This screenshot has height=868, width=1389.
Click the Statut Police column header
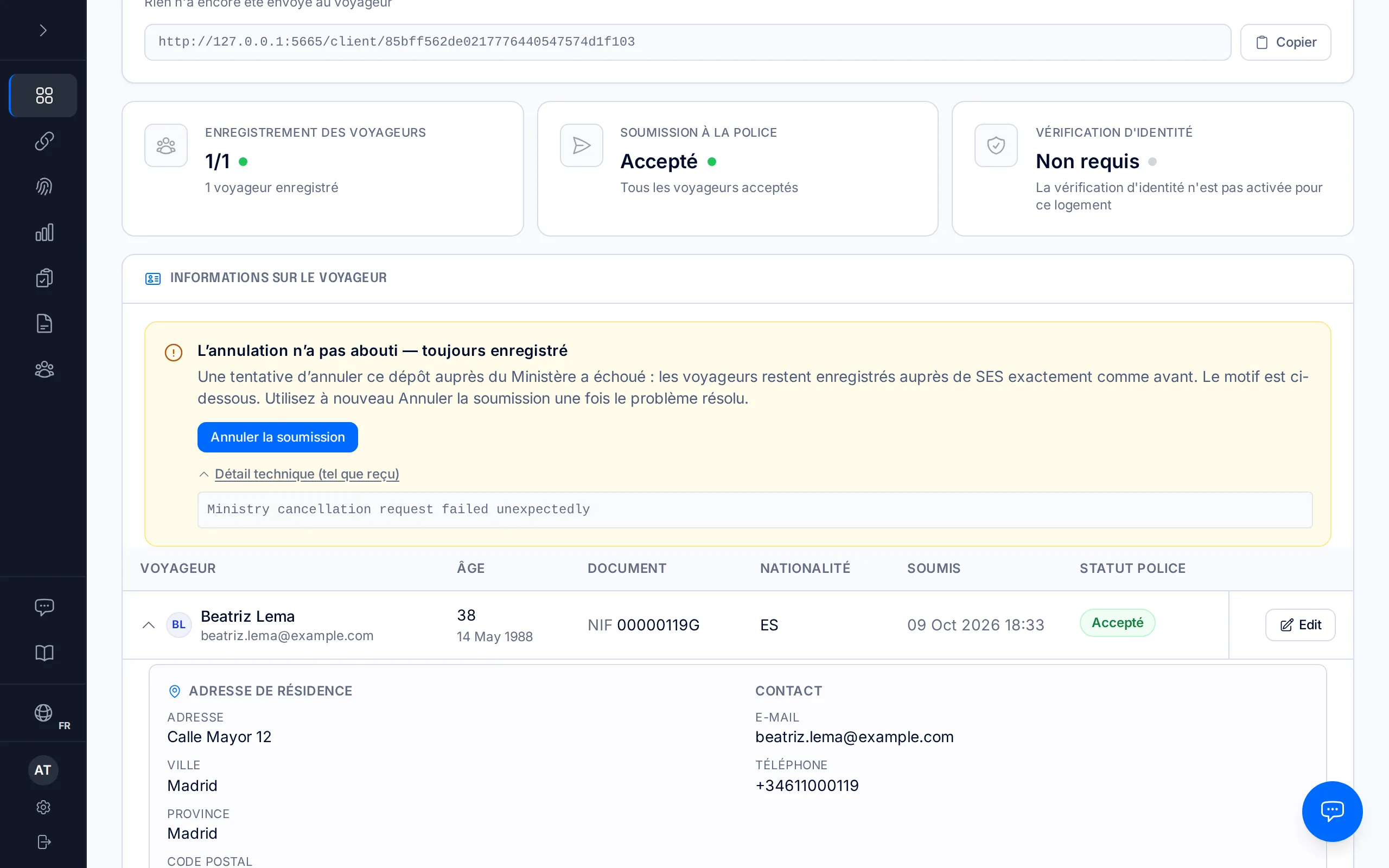pos(1132,569)
